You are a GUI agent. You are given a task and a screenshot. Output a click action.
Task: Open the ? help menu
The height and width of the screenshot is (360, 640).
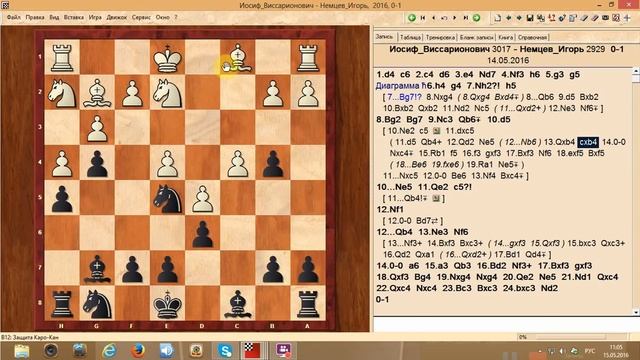click(x=176, y=17)
